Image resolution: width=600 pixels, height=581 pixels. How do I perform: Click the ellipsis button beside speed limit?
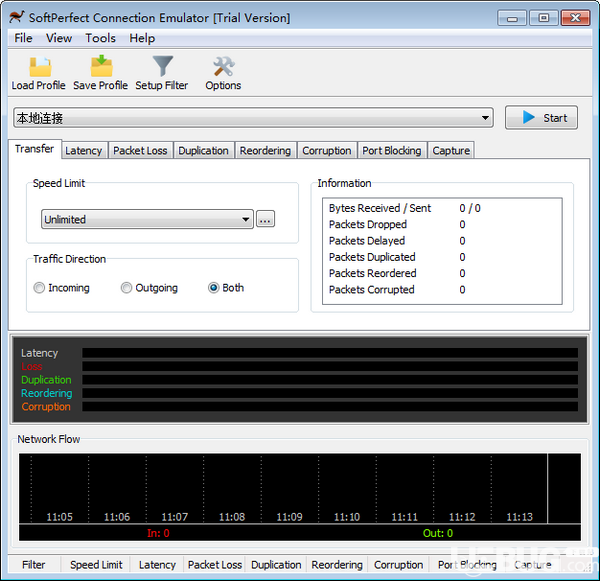point(265,219)
